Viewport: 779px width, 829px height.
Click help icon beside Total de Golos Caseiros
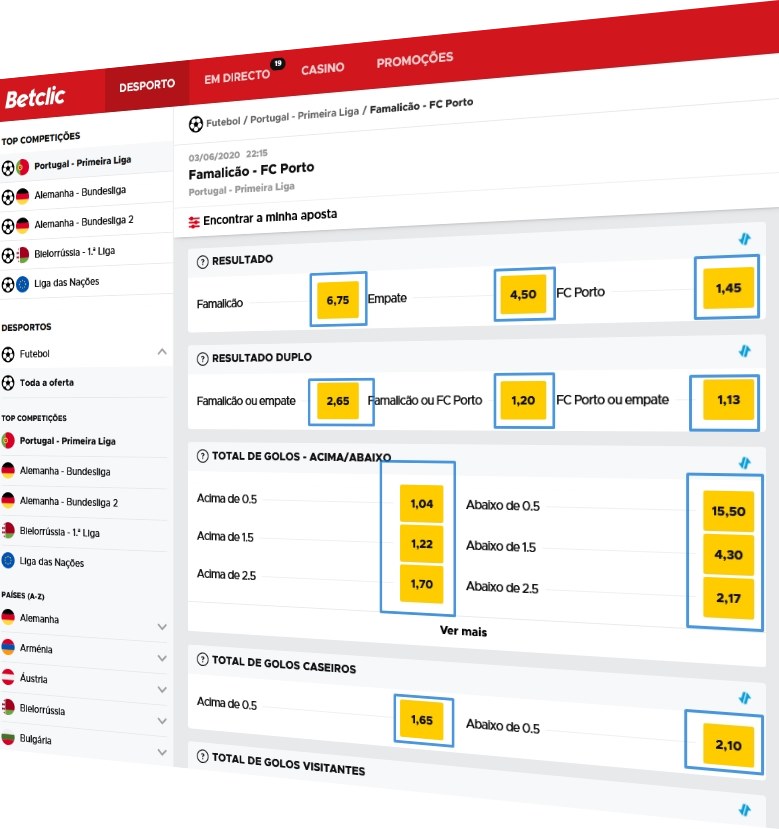point(203,659)
